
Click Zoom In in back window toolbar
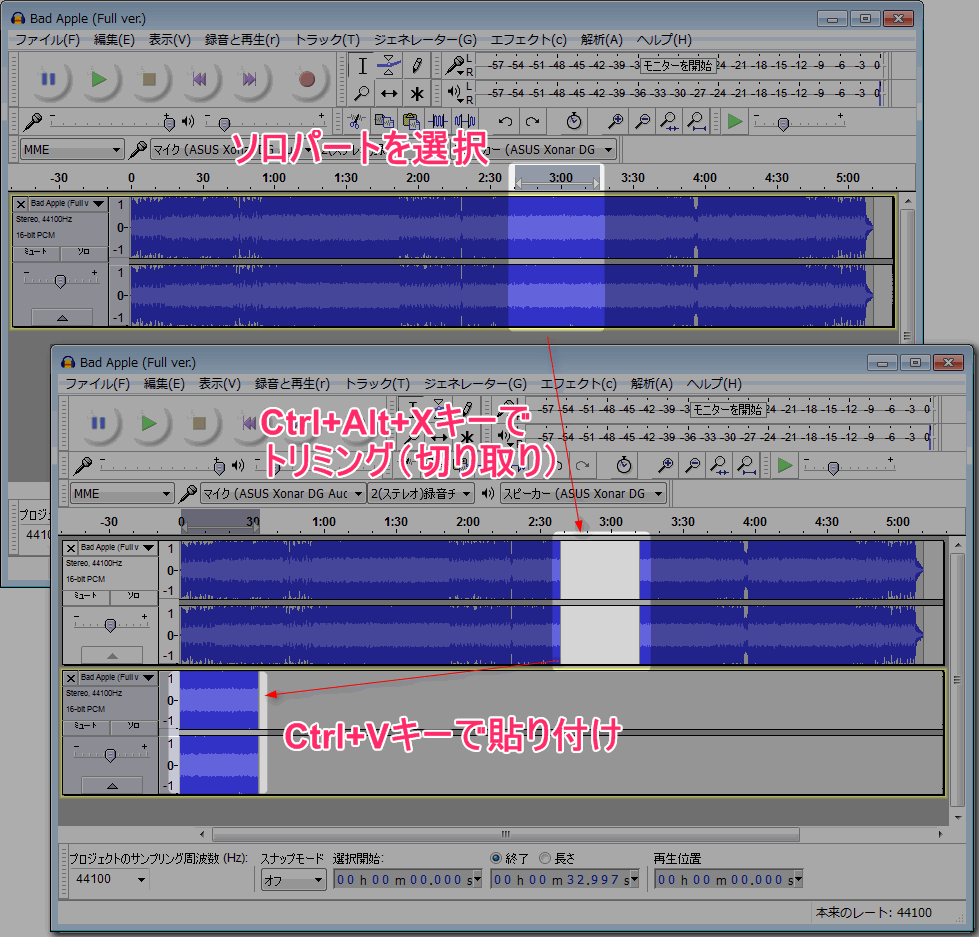pyautogui.click(x=615, y=121)
